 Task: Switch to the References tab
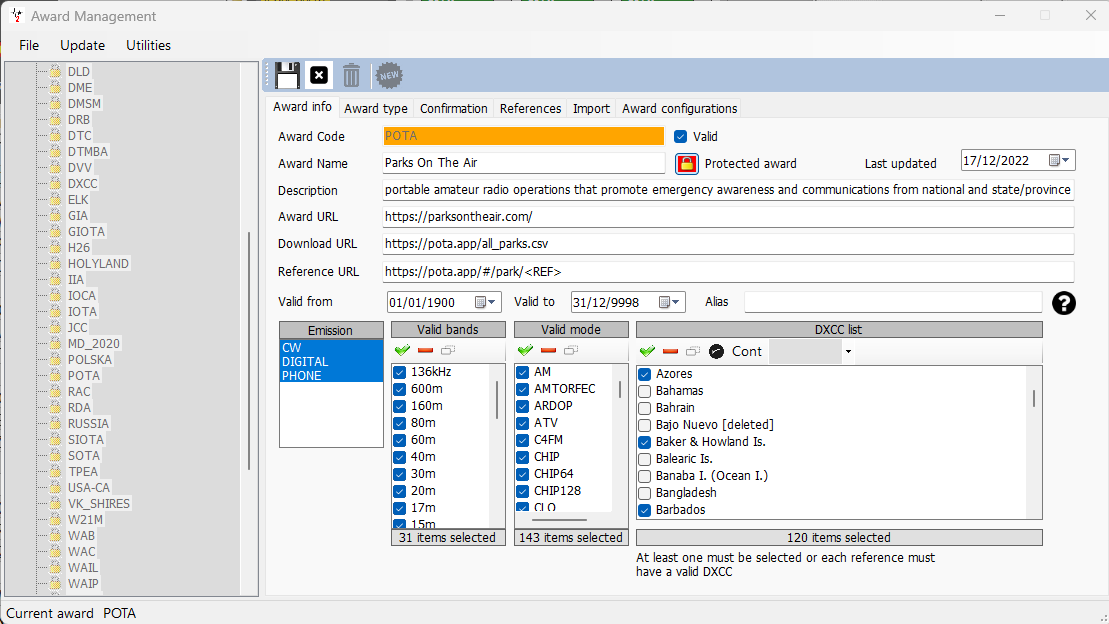pos(530,108)
